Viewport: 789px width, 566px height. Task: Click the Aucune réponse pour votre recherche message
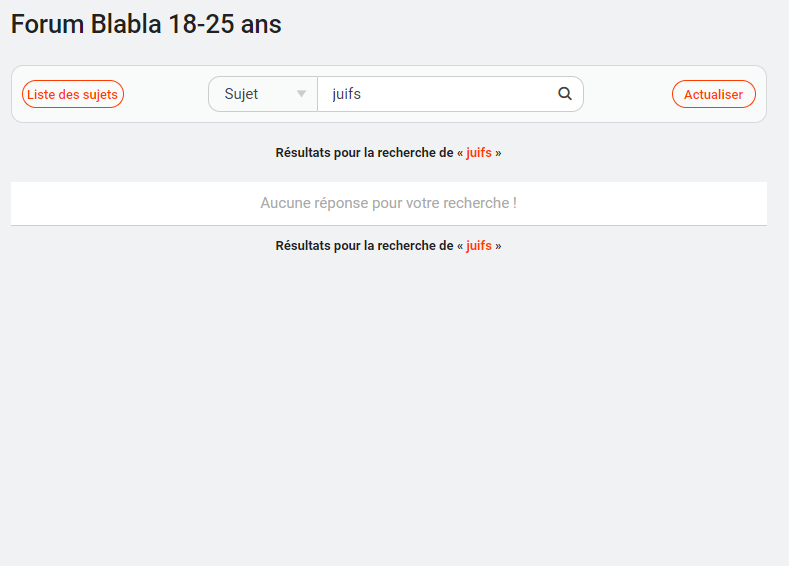388,203
